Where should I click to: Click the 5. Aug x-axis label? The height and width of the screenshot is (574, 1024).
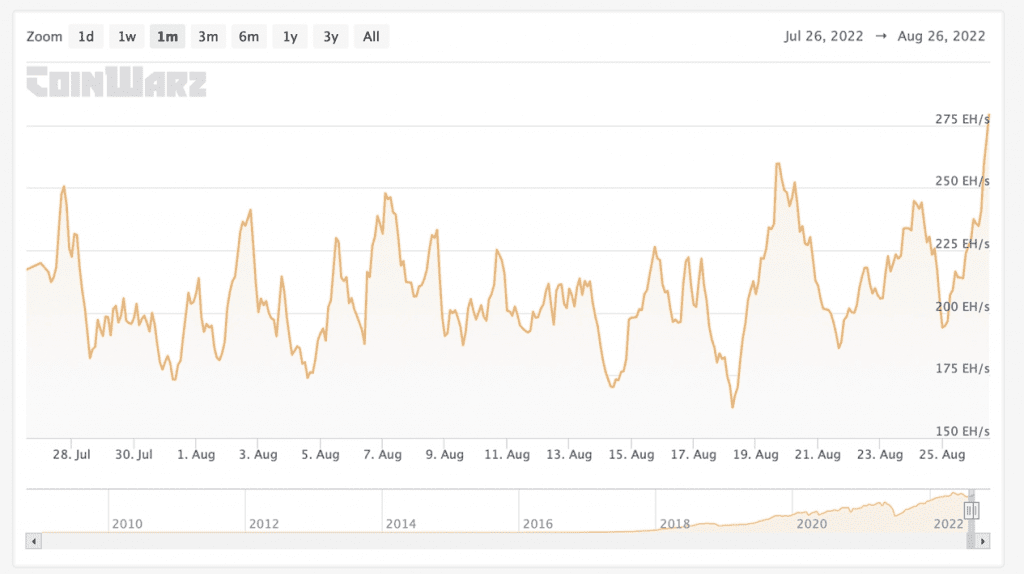320,454
